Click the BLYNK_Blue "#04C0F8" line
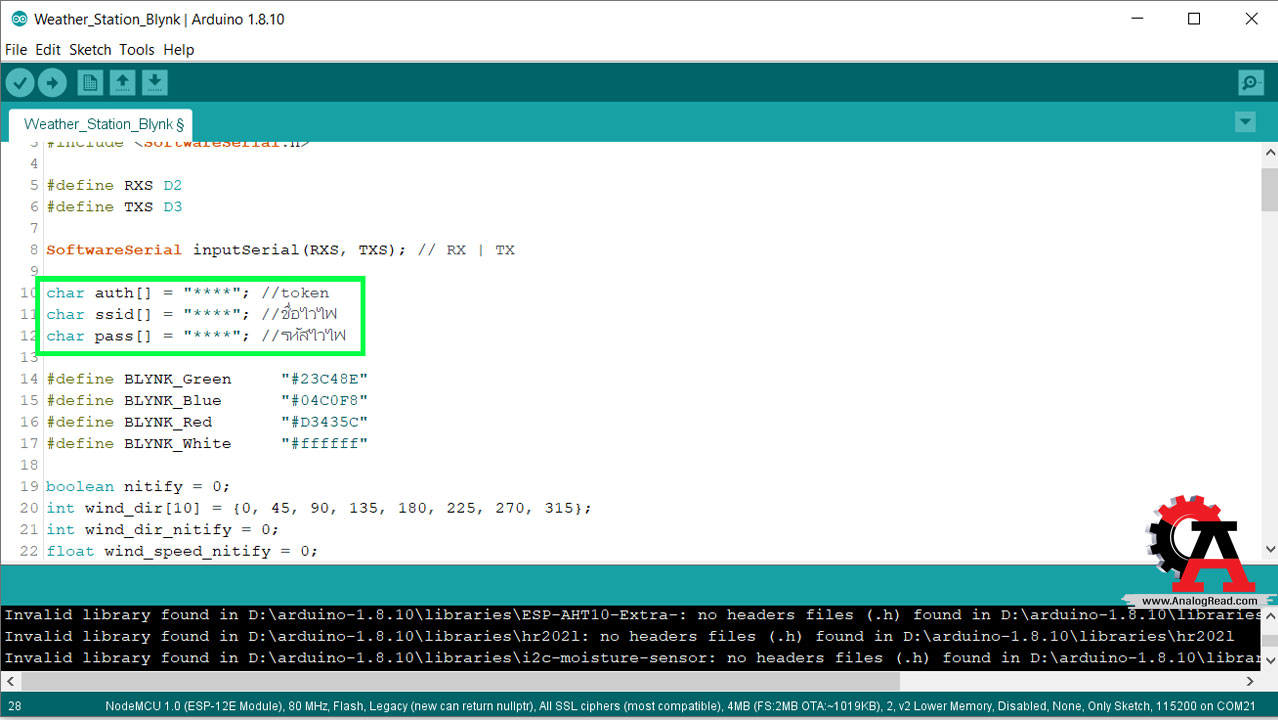This screenshot has height=720, width=1278. (207, 400)
